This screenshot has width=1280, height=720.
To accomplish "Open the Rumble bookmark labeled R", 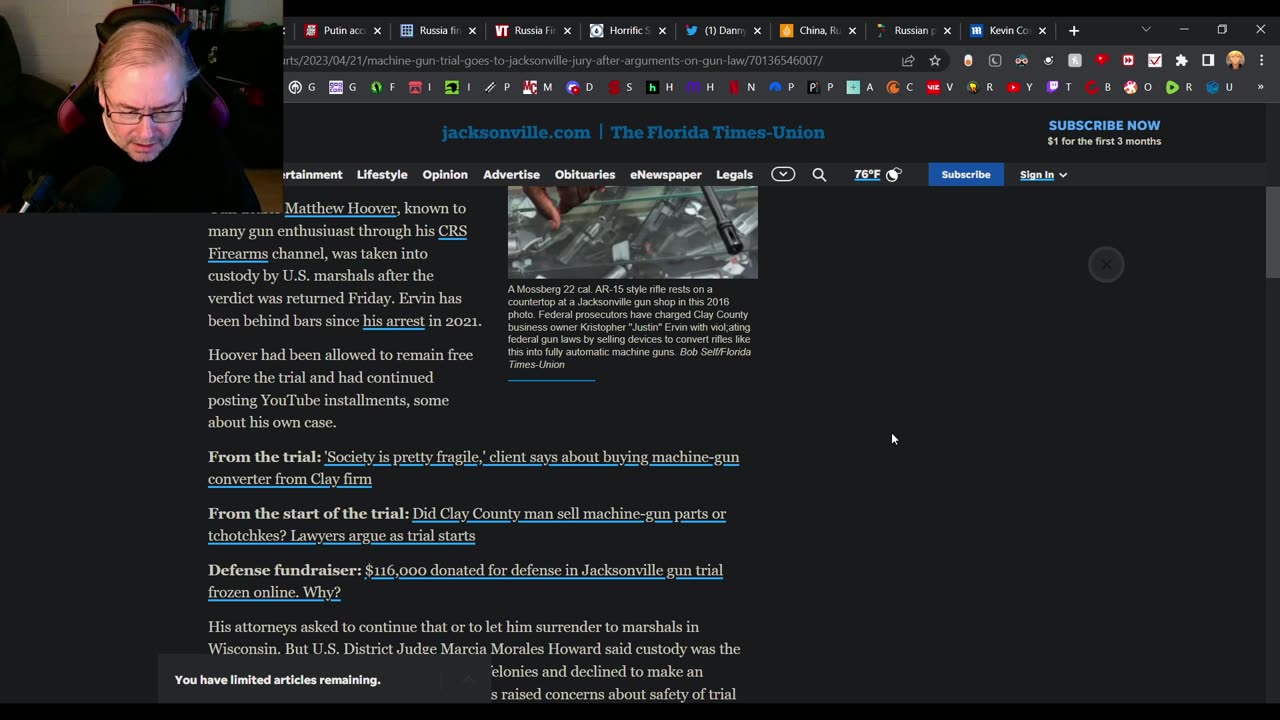I will pos(1180,87).
